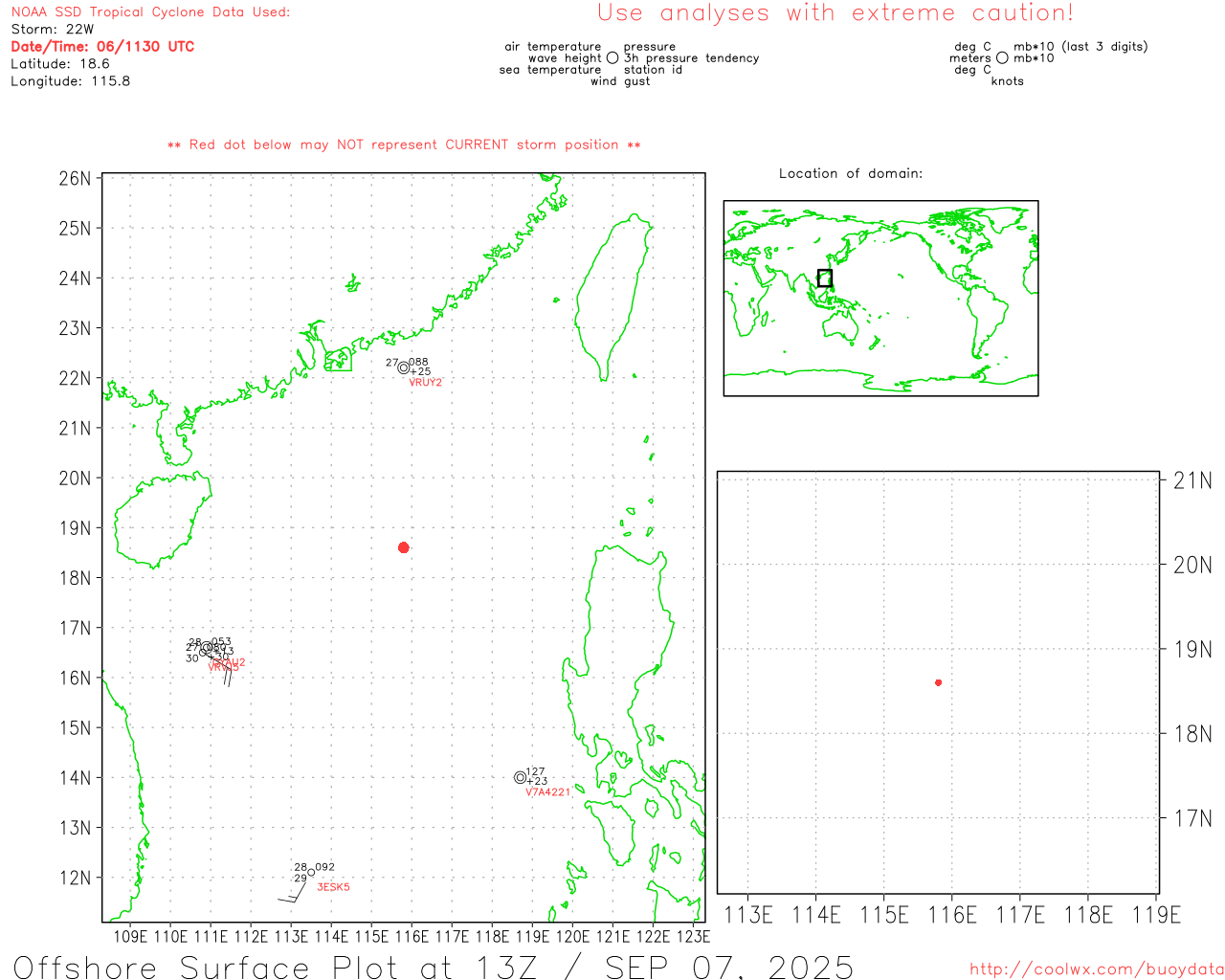1225x980 pixels.
Task: Click the '3h pressure tendency' legend label
Action: (691, 57)
